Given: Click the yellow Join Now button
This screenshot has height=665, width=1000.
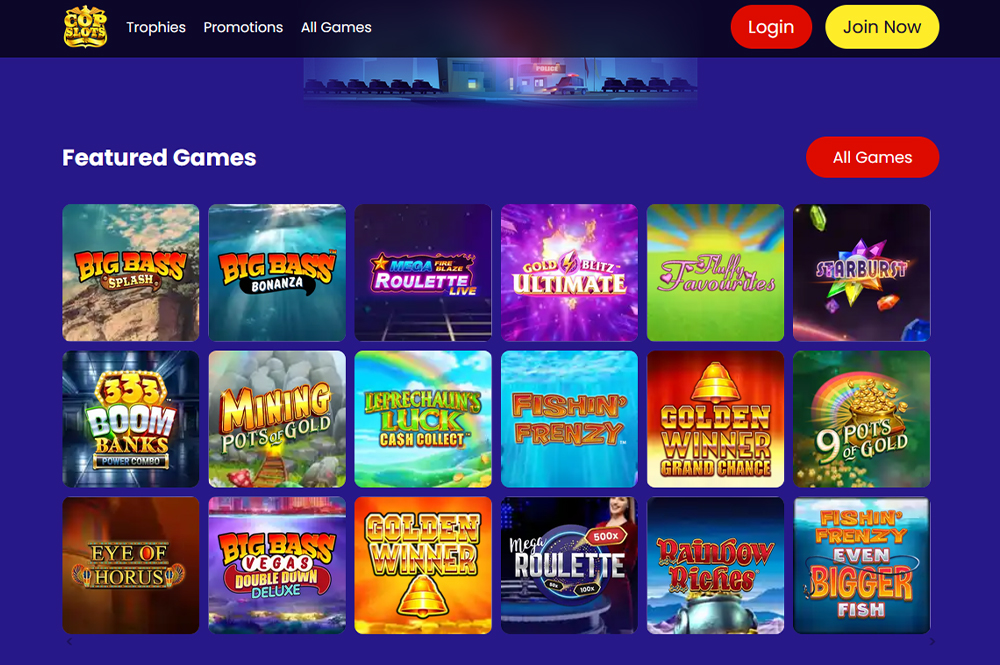Looking at the screenshot, I should pos(882,27).
